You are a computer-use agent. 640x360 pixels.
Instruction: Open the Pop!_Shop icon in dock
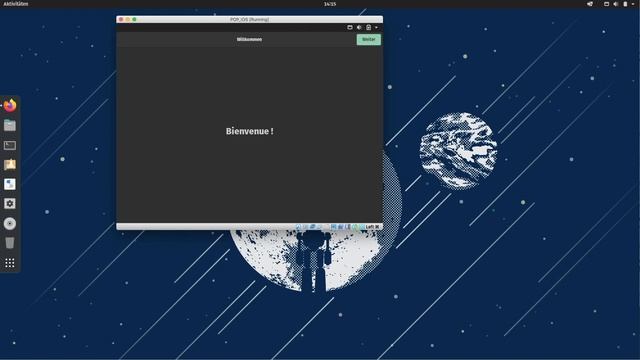click(x=10, y=164)
